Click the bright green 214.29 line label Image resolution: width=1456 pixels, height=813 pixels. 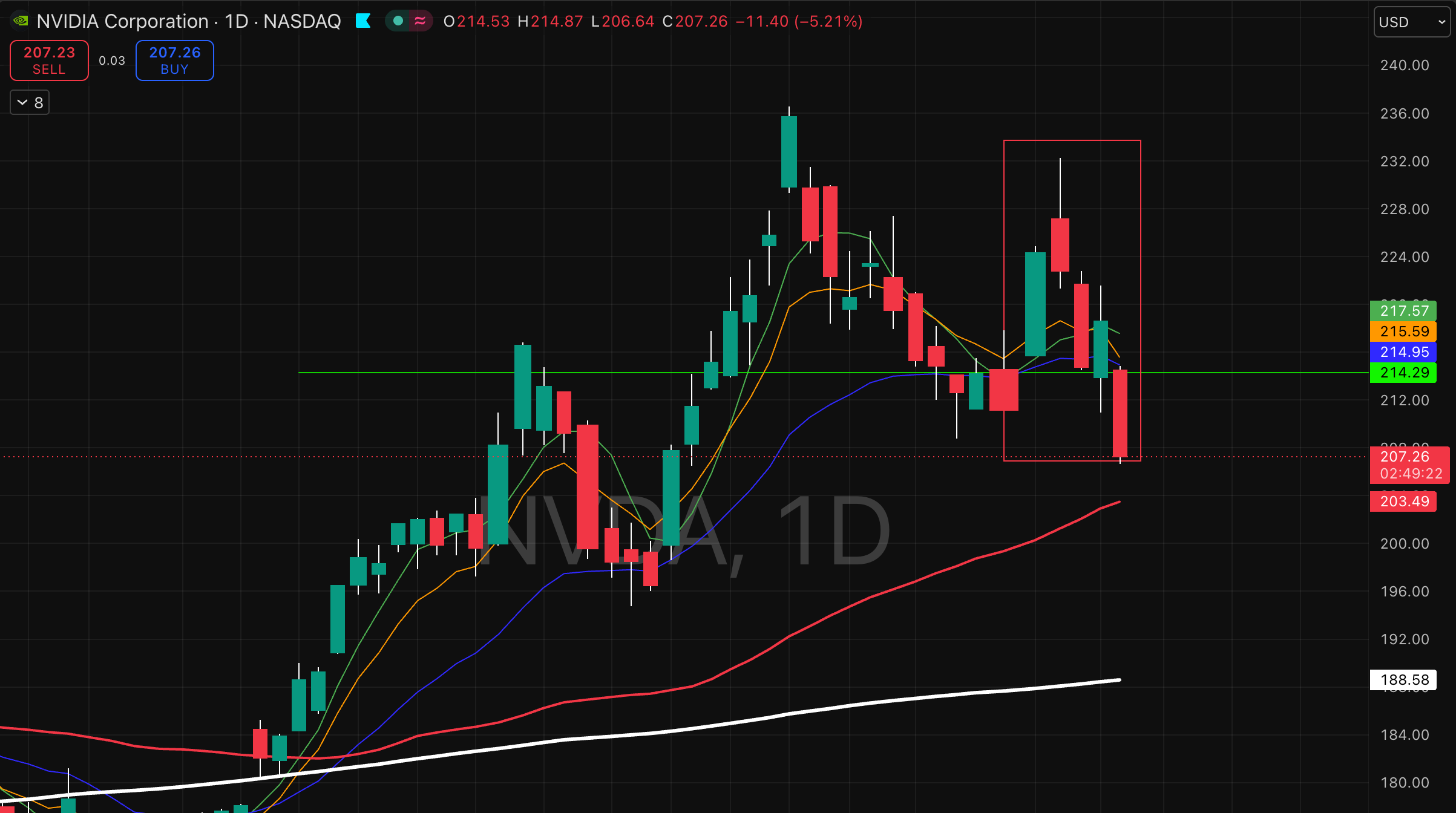click(x=1403, y=373)
